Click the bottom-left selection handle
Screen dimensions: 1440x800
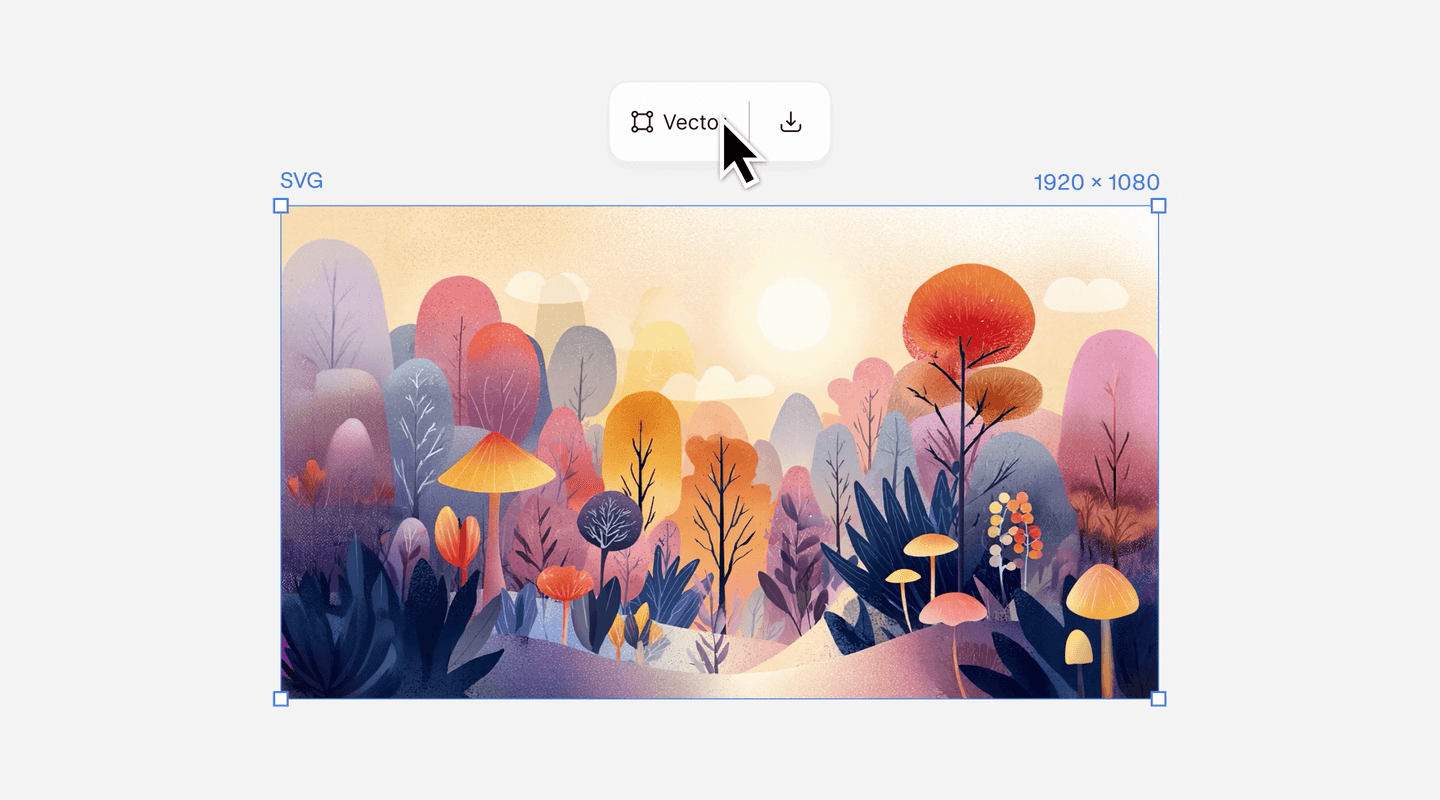coord(281,699)
